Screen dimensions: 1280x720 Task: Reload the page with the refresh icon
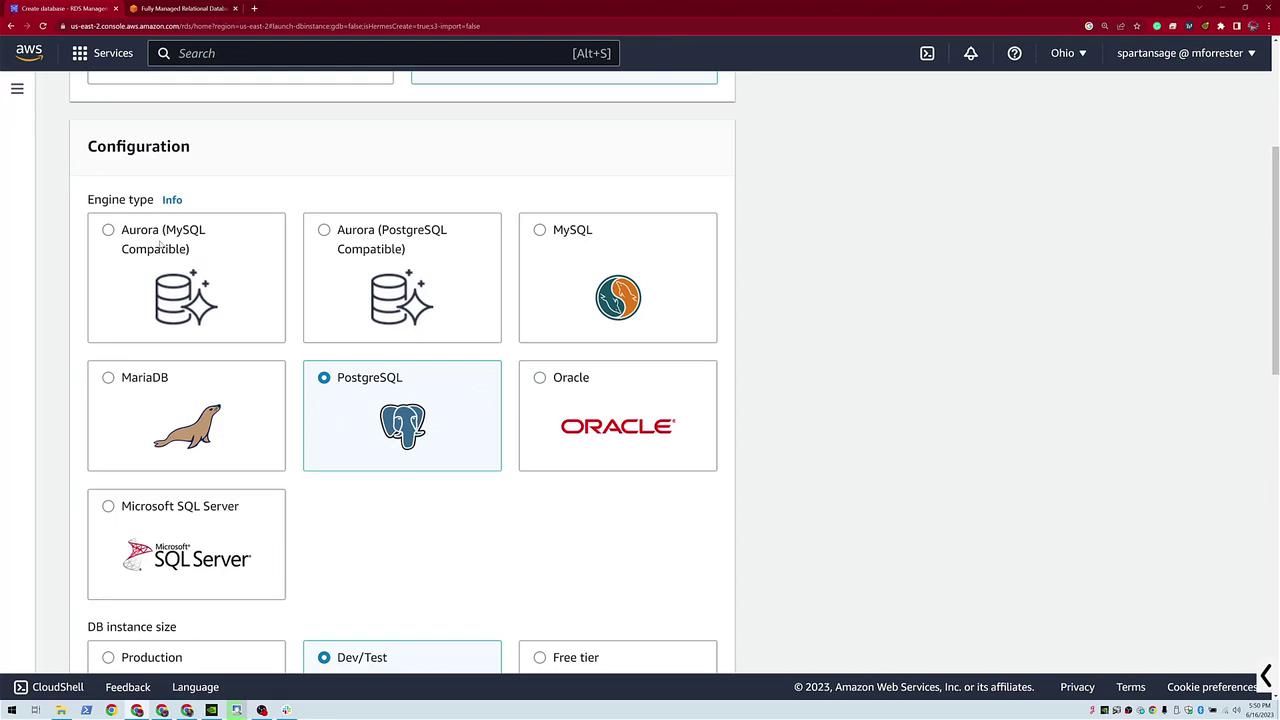pos(43,26)
